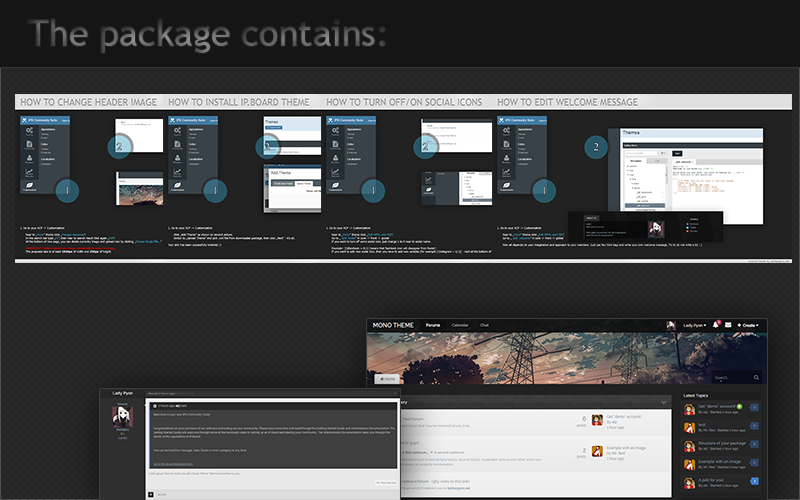Click Pages document icon in Change Header Image tutorial
This screenshot has width=800, height=500.
pos(29,145)
